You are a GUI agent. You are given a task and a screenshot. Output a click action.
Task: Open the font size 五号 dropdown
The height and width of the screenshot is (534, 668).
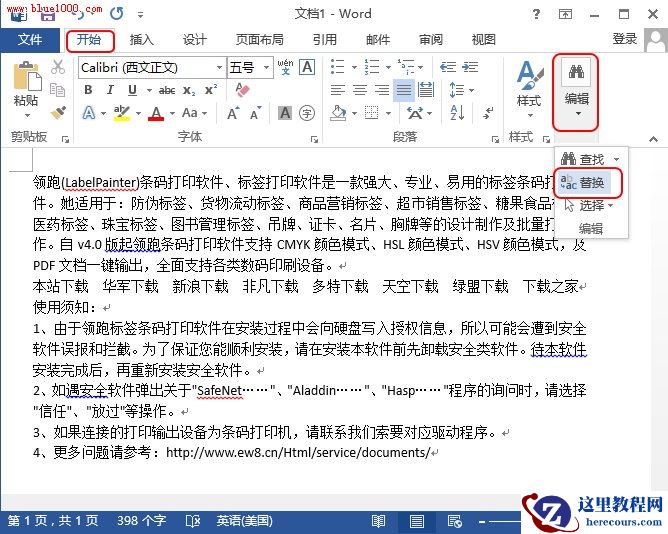coord(266,67)
